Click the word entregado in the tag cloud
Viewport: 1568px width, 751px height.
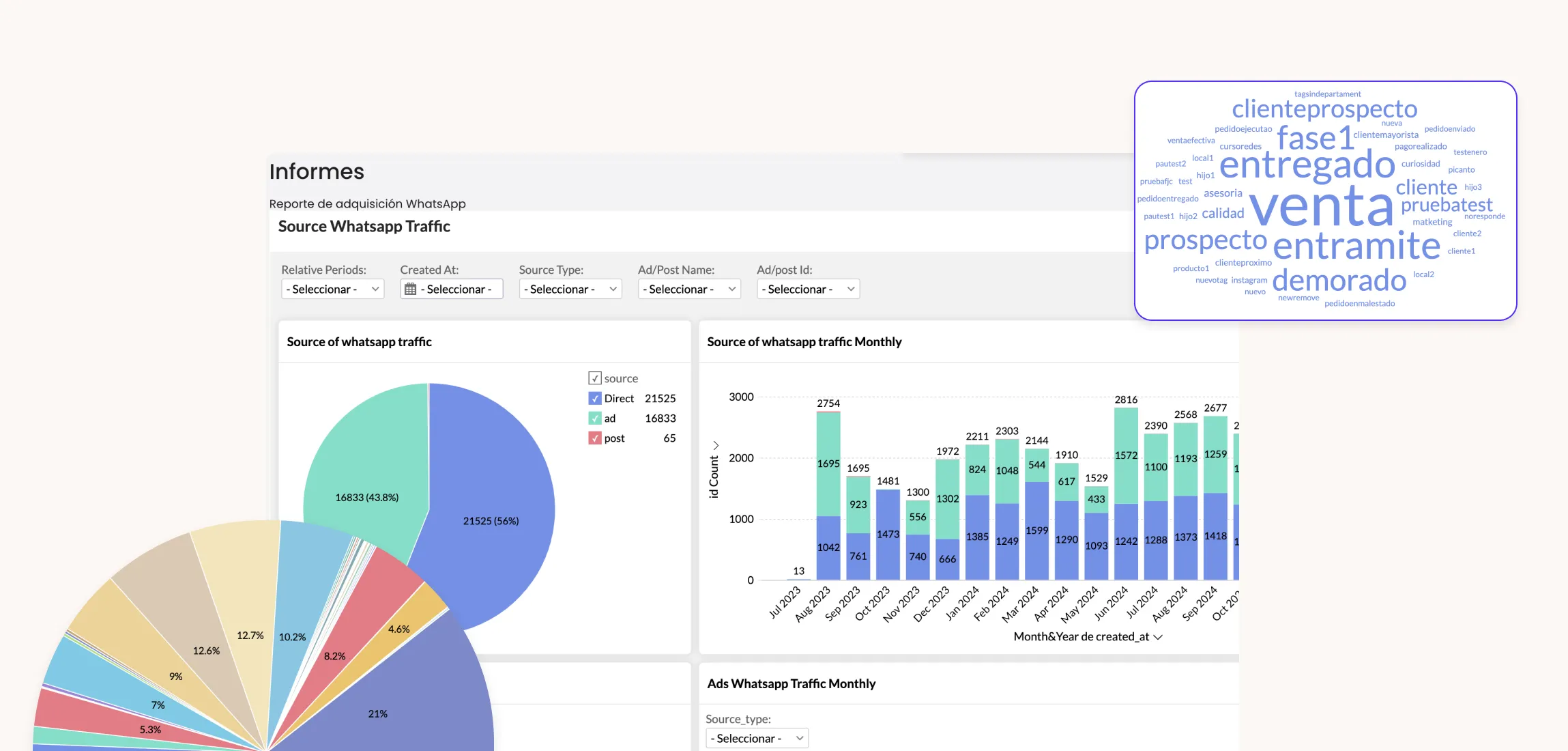(x=1307, y=165)
